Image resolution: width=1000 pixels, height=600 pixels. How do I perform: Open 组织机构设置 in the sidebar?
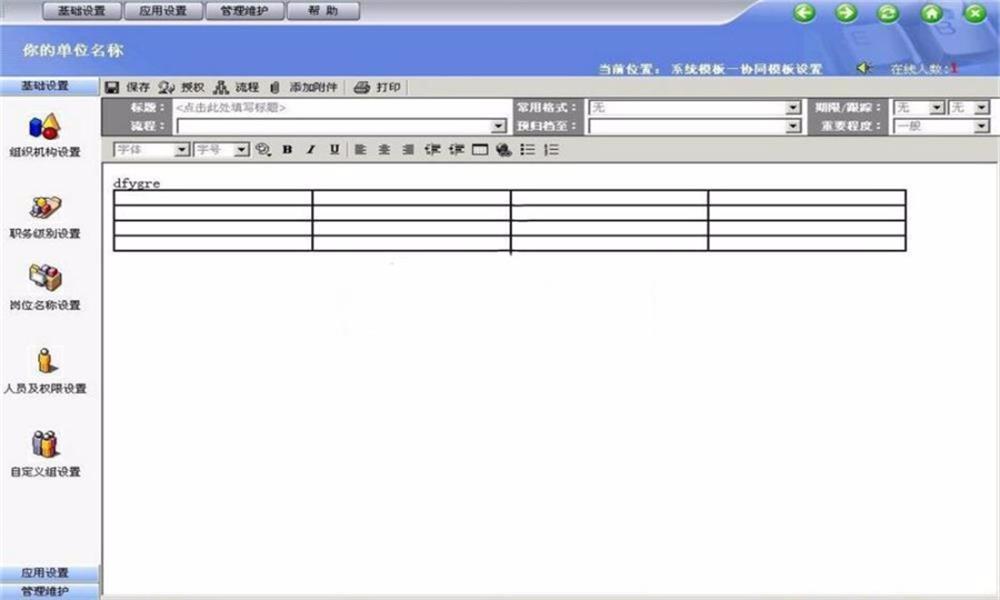tap(45, 135)
